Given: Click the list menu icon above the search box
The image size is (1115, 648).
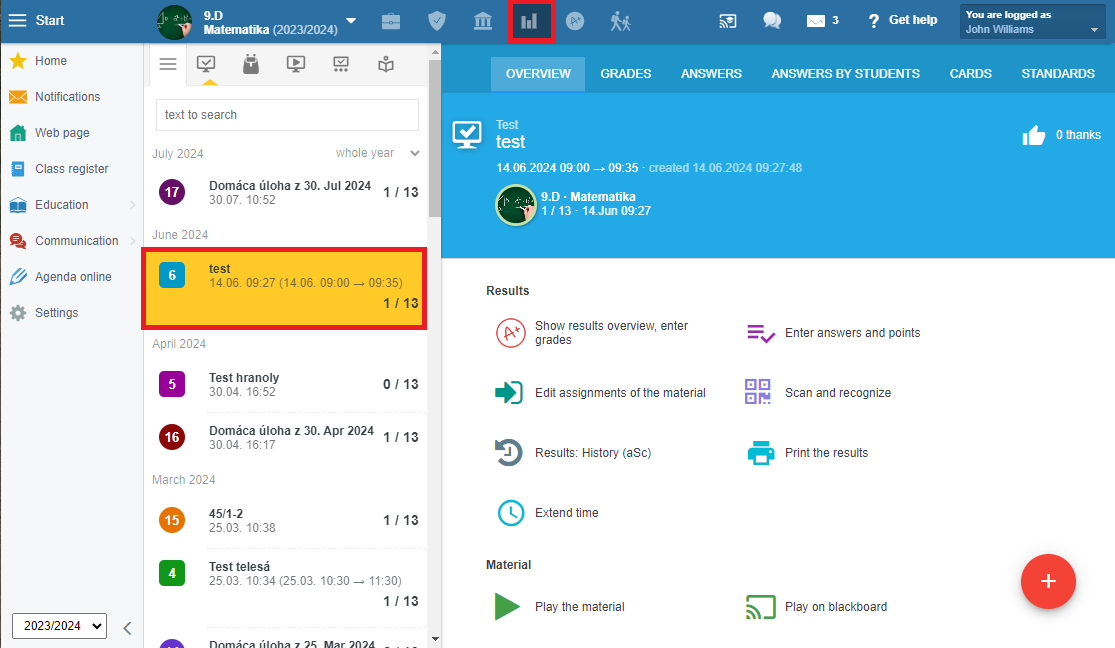Looking at the screenshot, I should point(168,64).
